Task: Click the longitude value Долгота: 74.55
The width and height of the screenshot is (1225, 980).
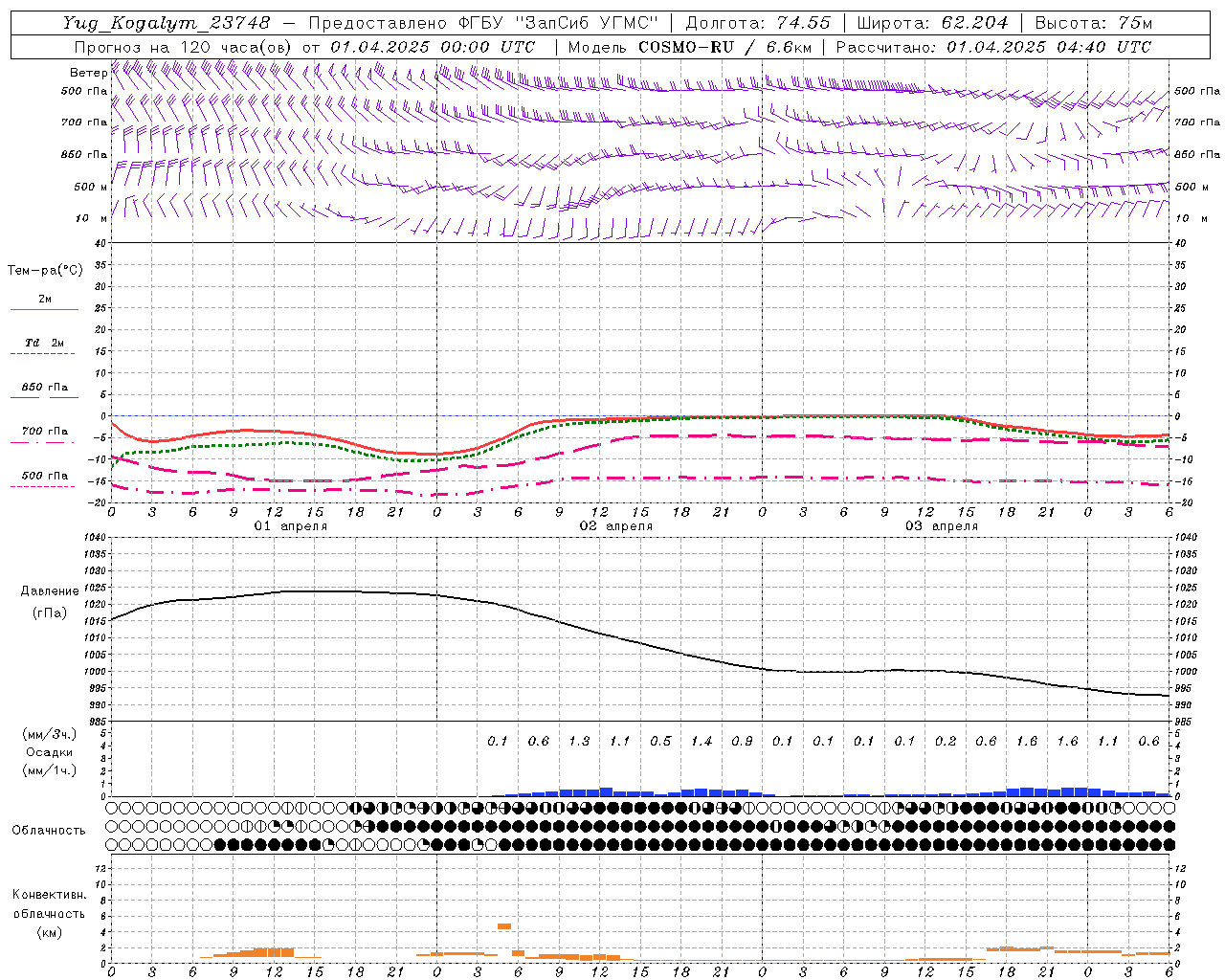Action: click(x=758, y=23)
